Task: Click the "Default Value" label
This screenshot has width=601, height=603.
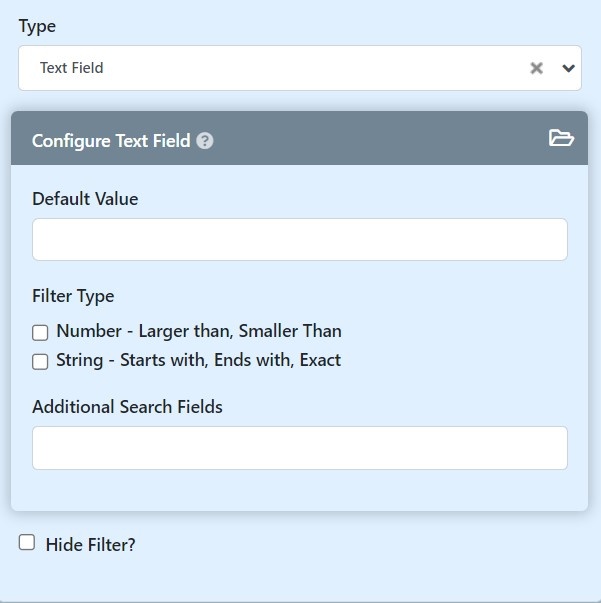Action: point(85,199)
